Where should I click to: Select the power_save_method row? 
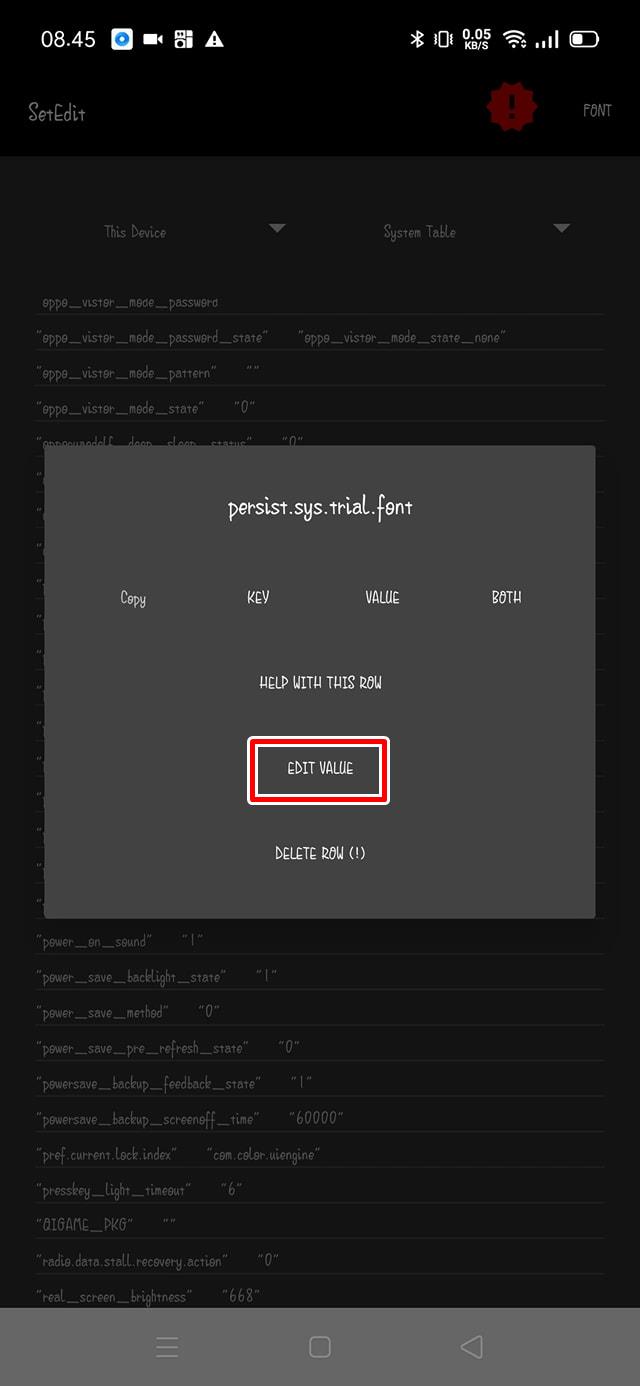tap(128, 1012)
